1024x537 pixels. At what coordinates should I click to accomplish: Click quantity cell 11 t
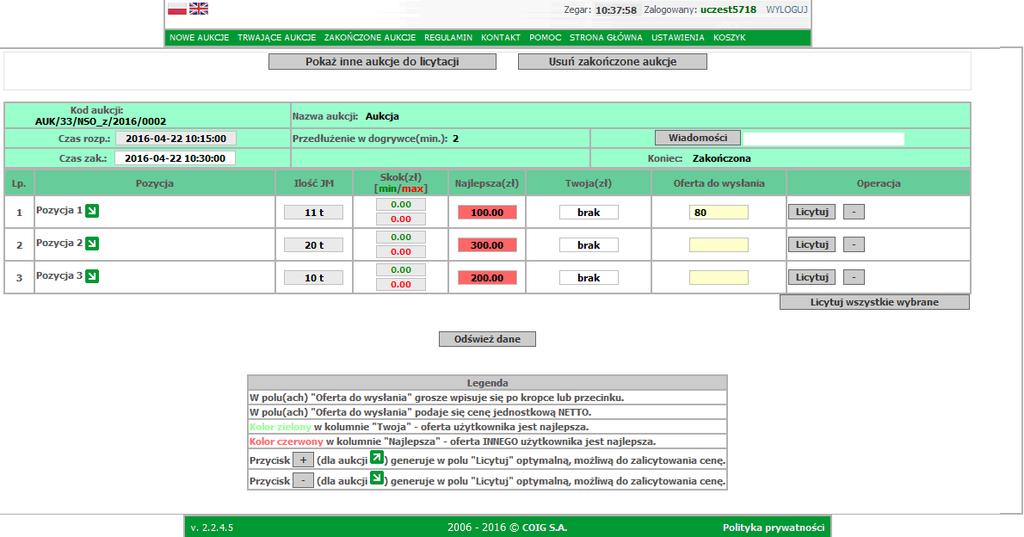click(x=313, y=212)
